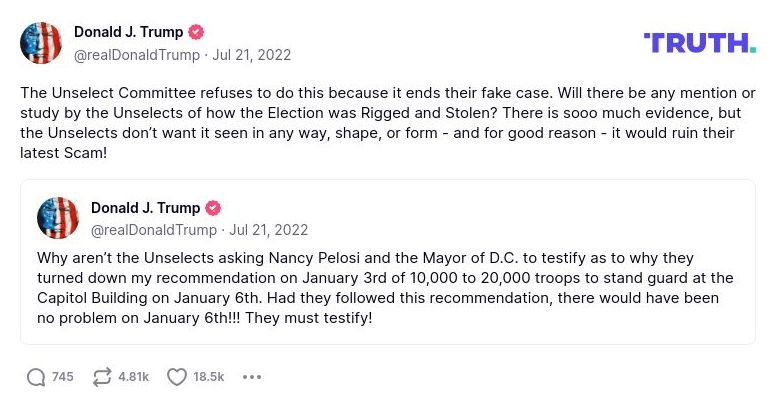View the 745 replies count
Image resolution: width=777 pixels, height=407 pixels.
tap(63, 377)
